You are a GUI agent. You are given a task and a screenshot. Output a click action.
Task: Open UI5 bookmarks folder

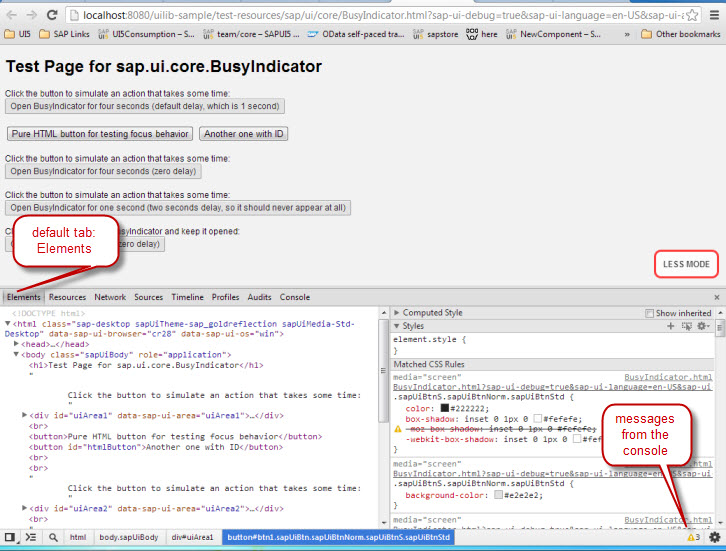[x=17, y=34]
